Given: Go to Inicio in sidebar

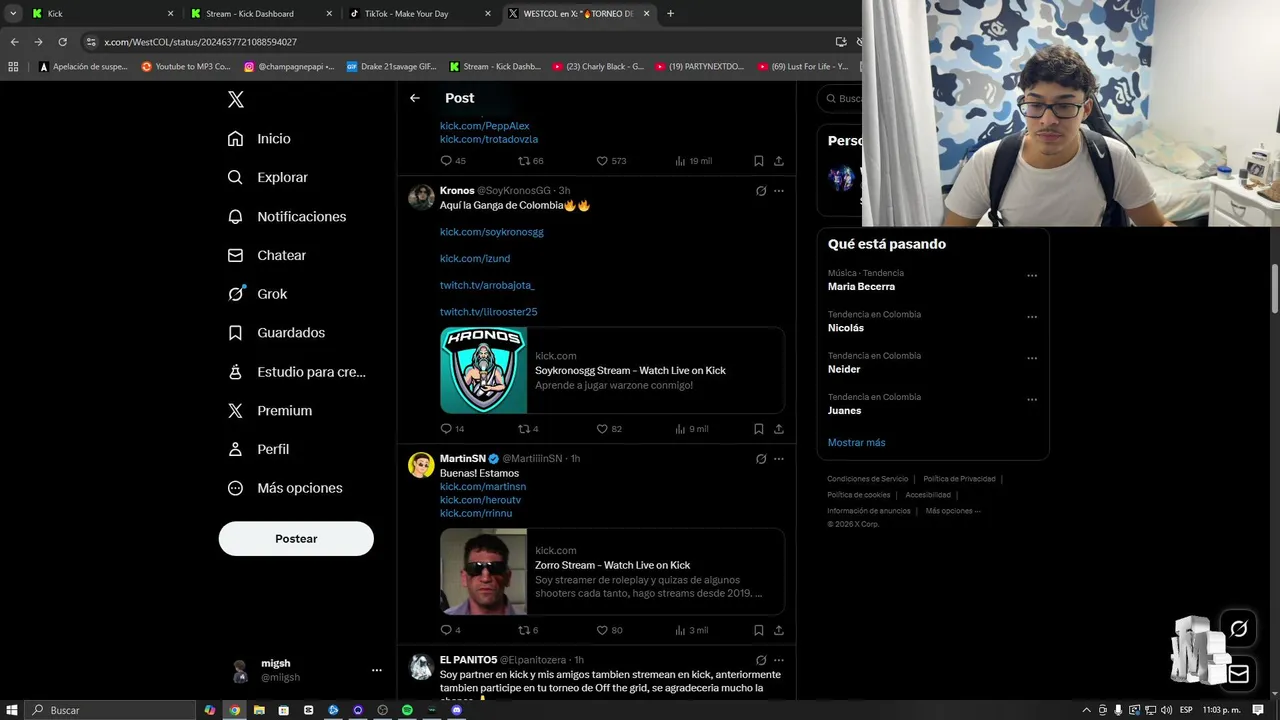Looking at the screenshot, I should (x=259, y=139).
